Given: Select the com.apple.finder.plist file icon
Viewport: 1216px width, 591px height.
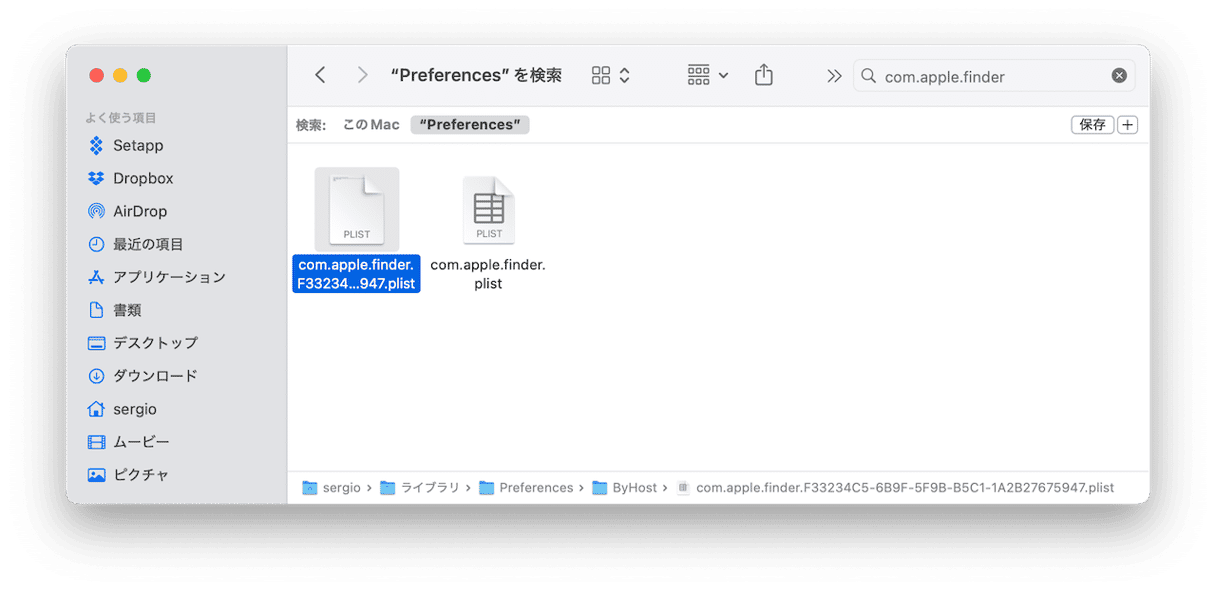Looking at the screenshot, I should click(489, 210).
